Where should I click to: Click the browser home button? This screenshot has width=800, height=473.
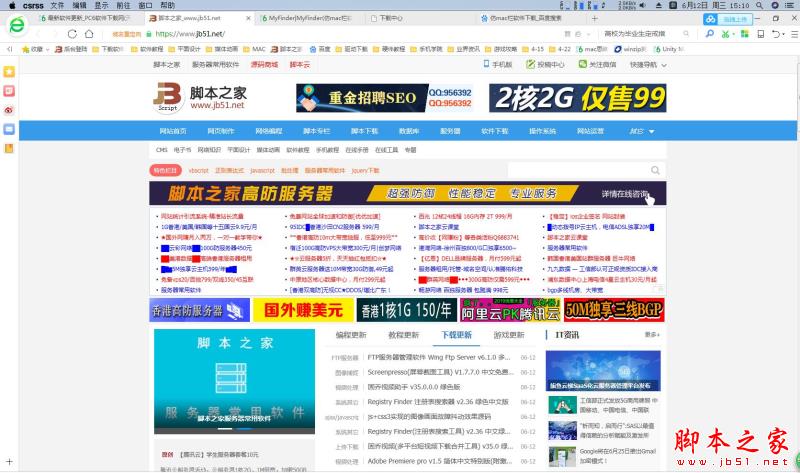tap(89, 34)
